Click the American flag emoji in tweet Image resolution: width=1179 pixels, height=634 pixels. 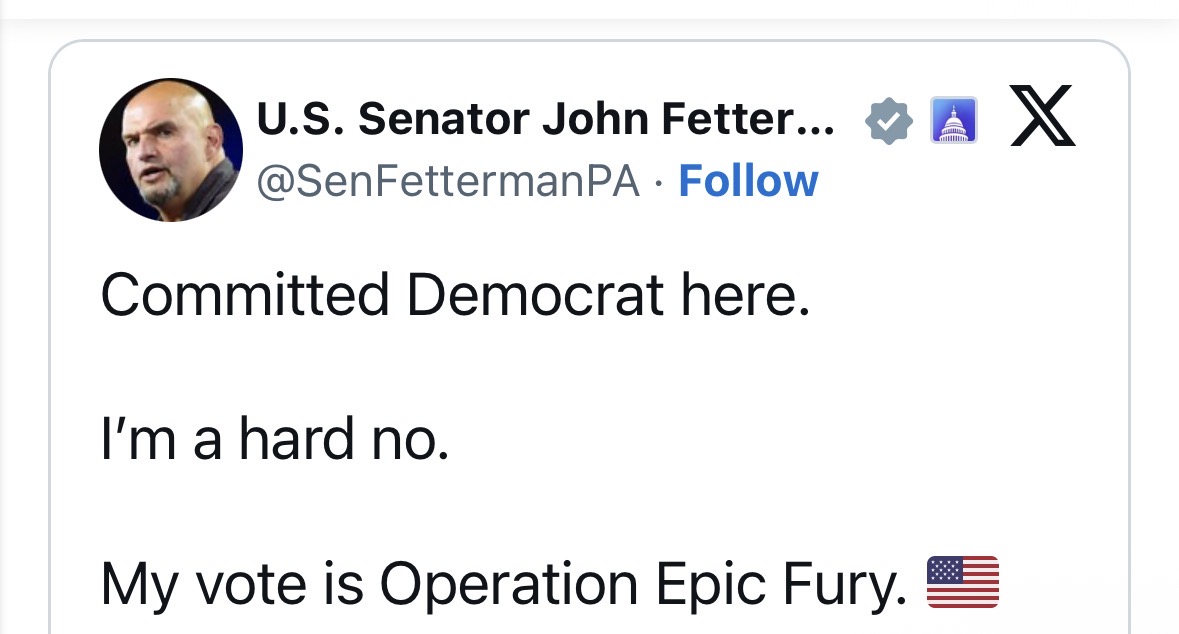point(962,582)
